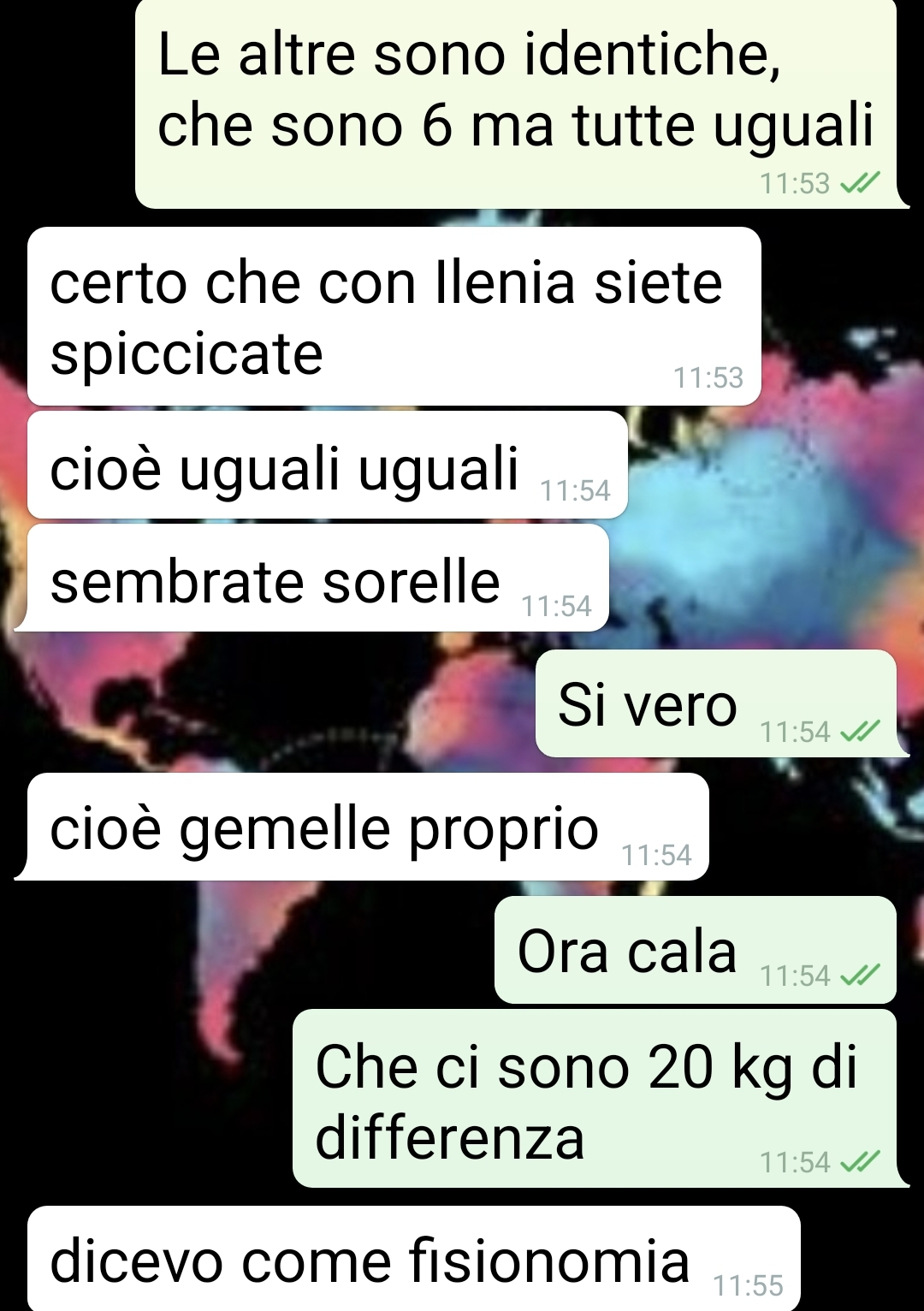Click the 11:54 timestamp beside 'cioè uguali uguali'
924x1311 pixels.
tap(575, 490)
